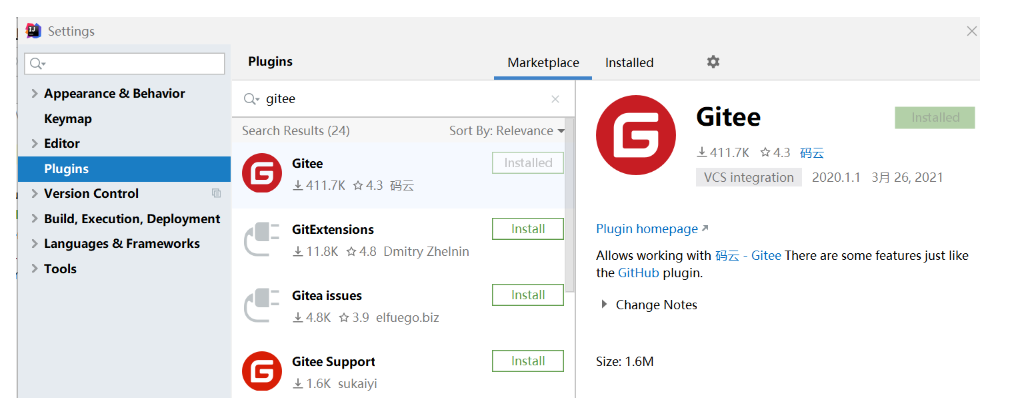Image resolution: width=1016 pixels, height=408 pixels.
Task: Install the Gitee Support plugin
Action: tap(528, 361)
